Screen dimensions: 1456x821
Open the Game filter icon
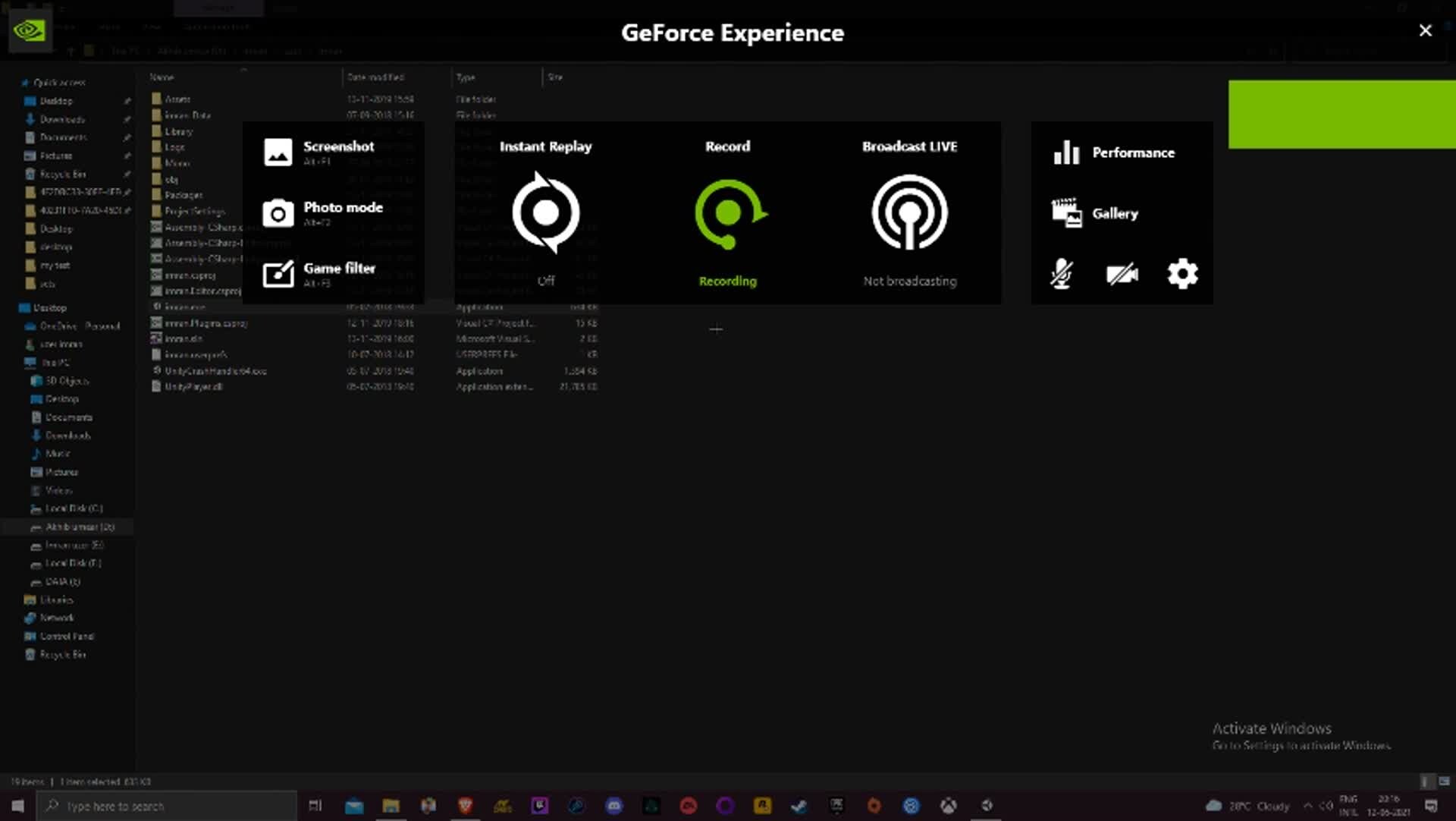click(278, 274)
